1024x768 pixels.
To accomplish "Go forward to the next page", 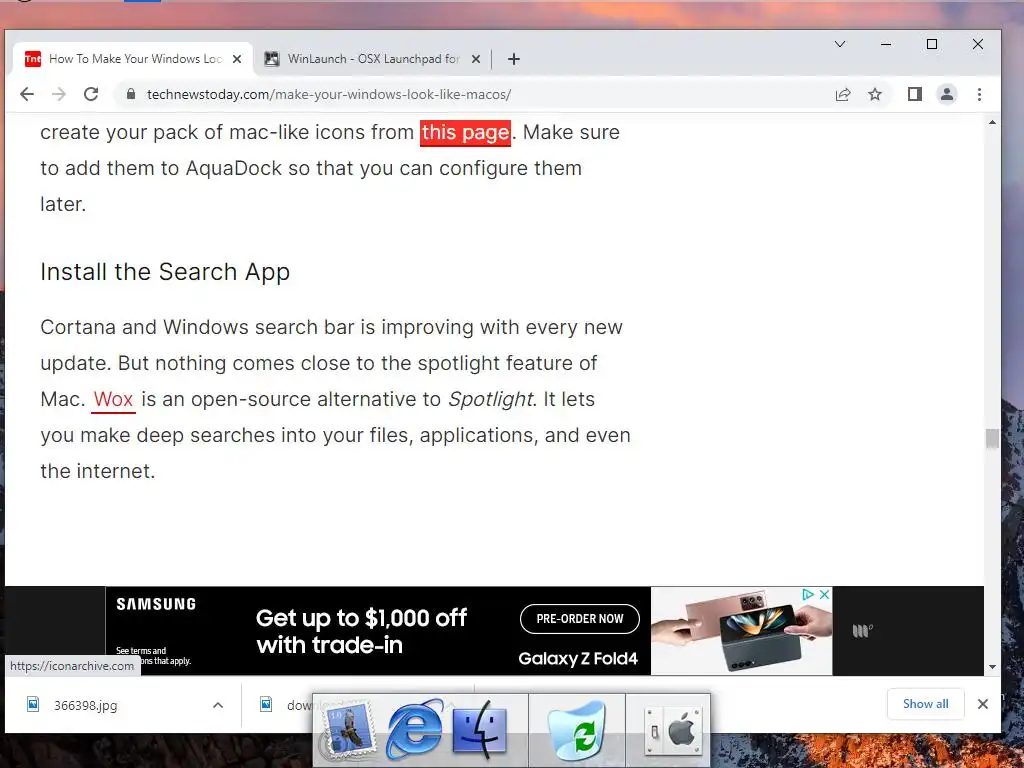I will coord(59,94).
